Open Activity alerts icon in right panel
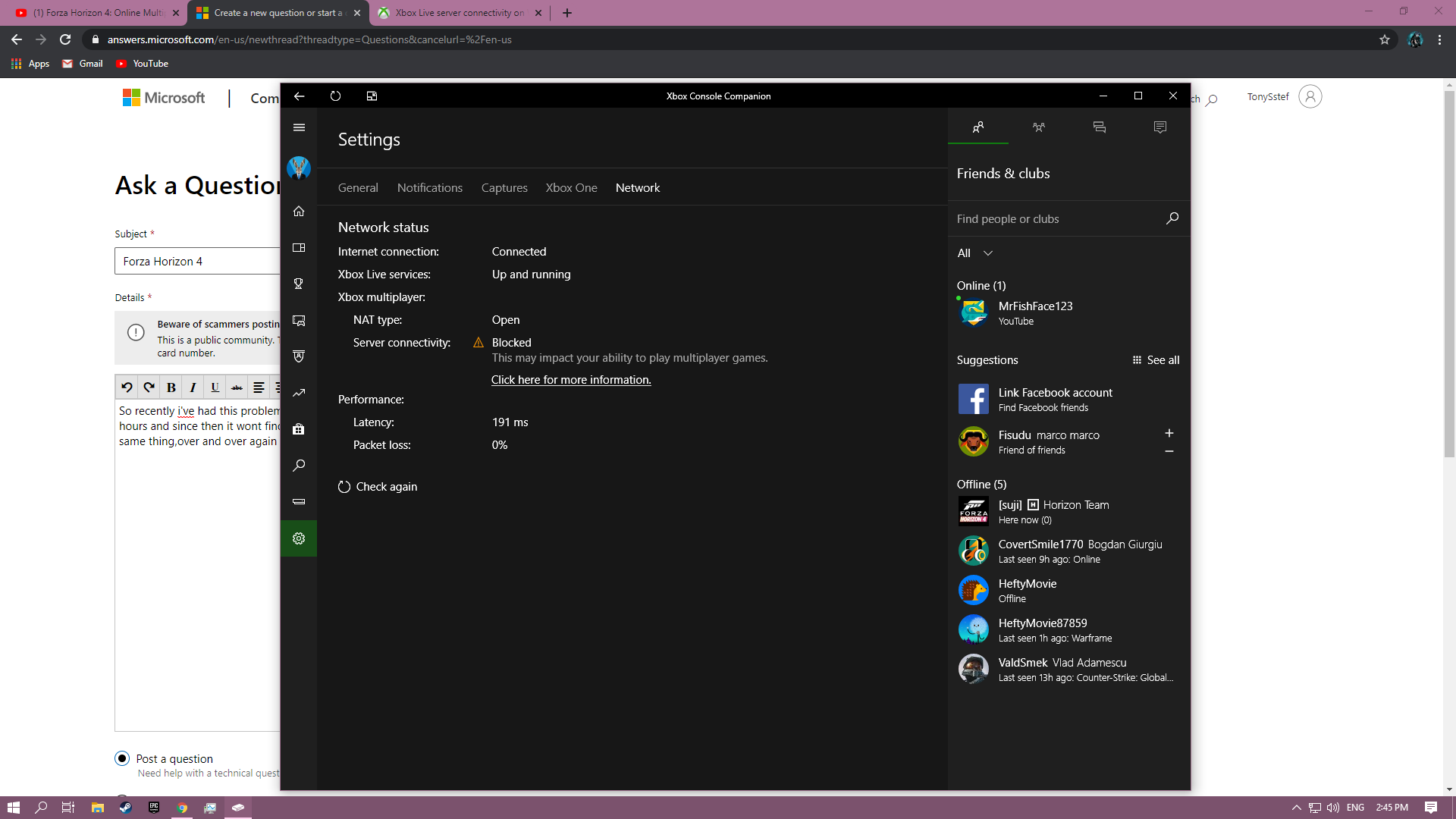The image size is (1456, 819). pyautogui.click(x=1160, y=127)
